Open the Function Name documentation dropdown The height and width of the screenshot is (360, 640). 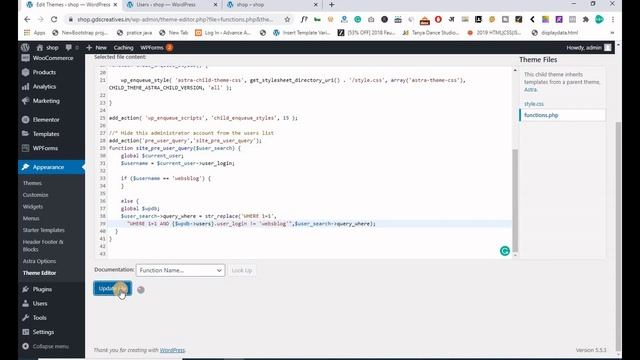tap(180, 270)
